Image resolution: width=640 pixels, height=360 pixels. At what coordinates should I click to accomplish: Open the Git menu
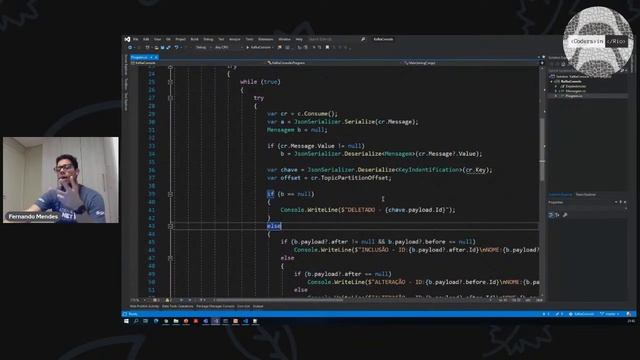click(168, 39)
